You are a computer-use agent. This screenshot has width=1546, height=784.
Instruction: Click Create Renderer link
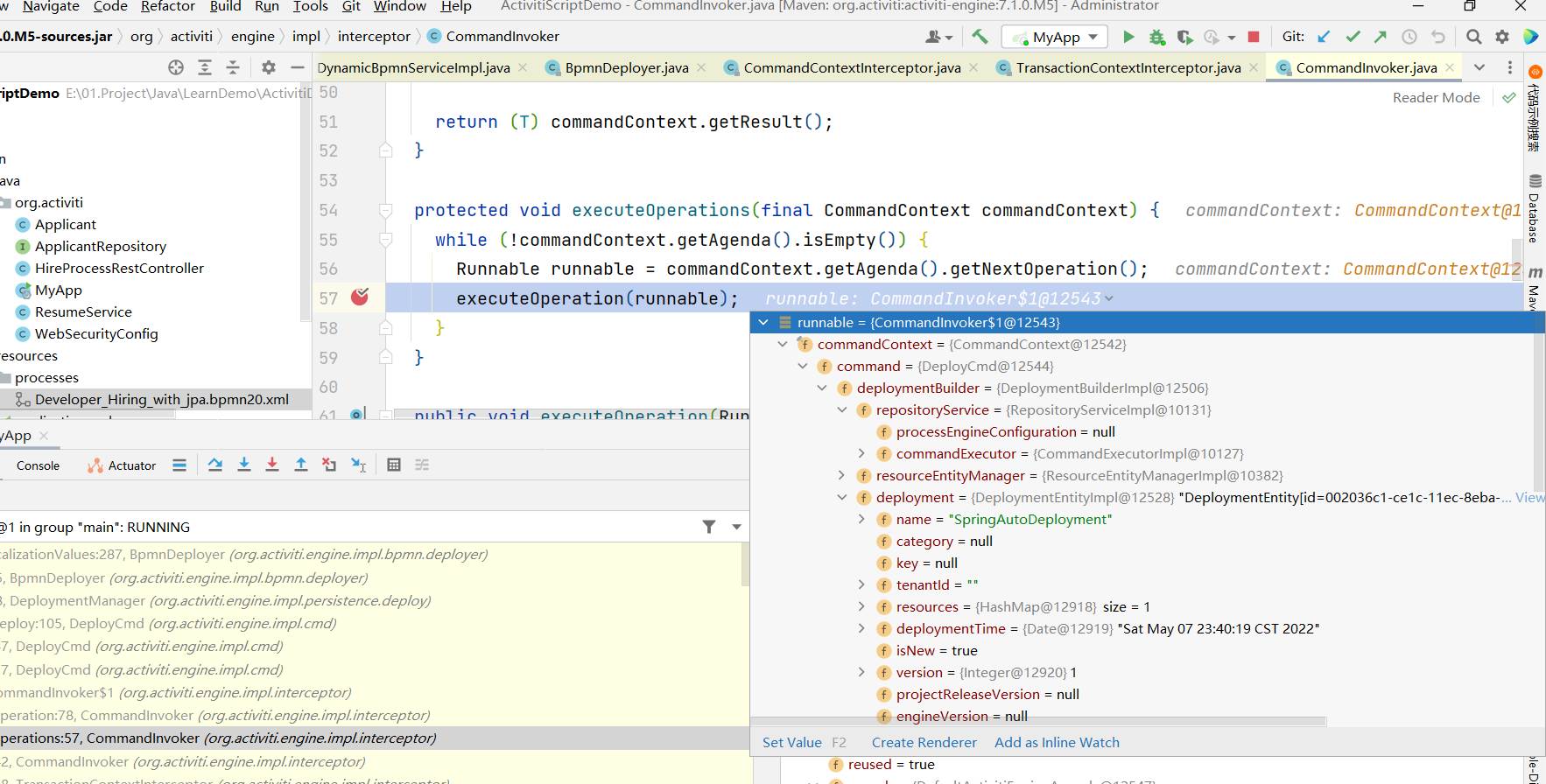pyautogui.click(x=924, y=742)
